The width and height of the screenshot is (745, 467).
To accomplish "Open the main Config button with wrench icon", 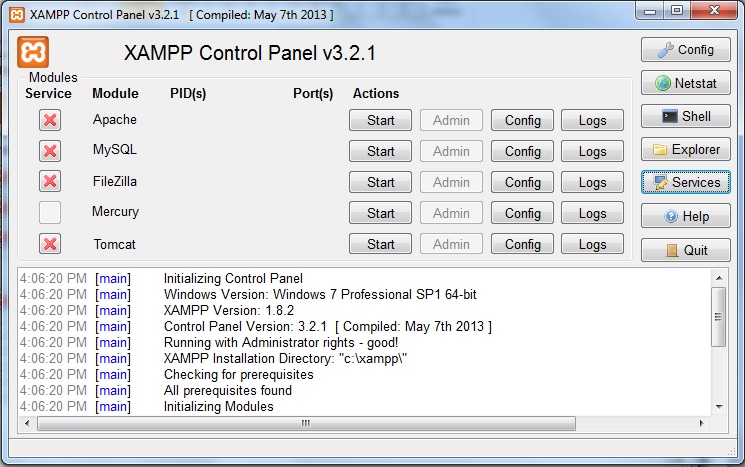I will coord(686,49).
